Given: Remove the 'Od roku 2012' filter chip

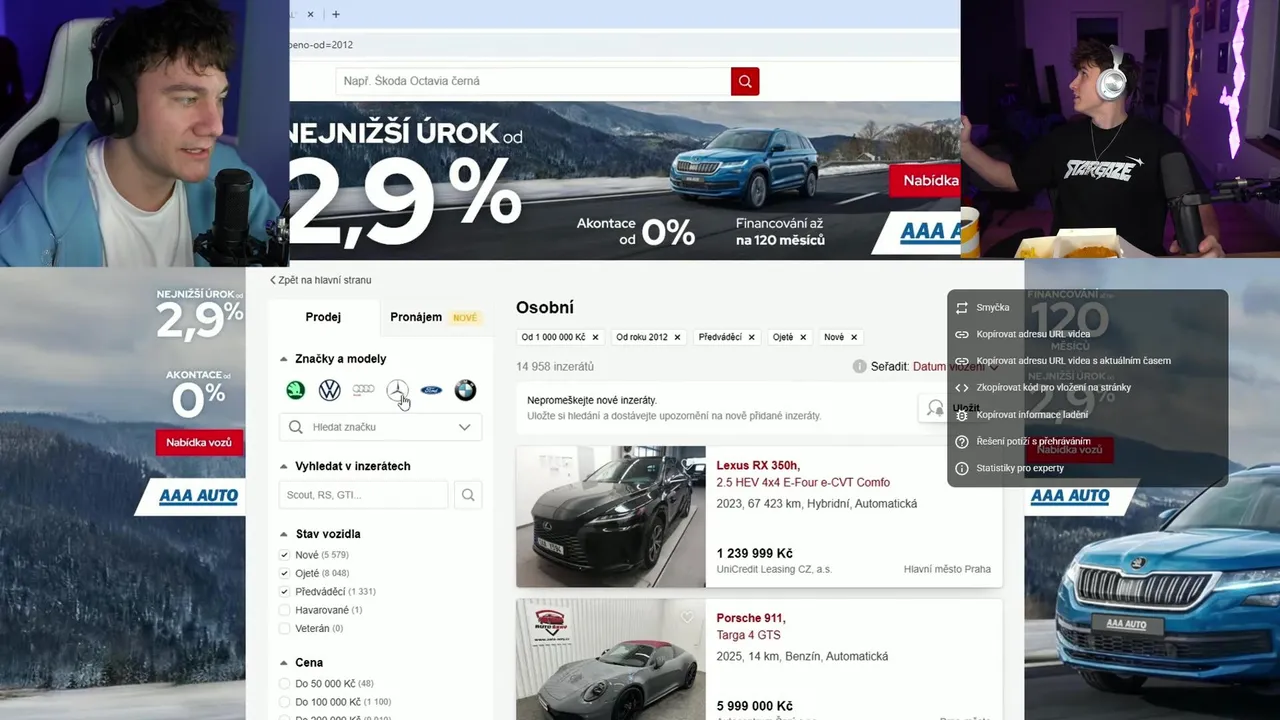Looking at the screenshot, I should [677, 337].
